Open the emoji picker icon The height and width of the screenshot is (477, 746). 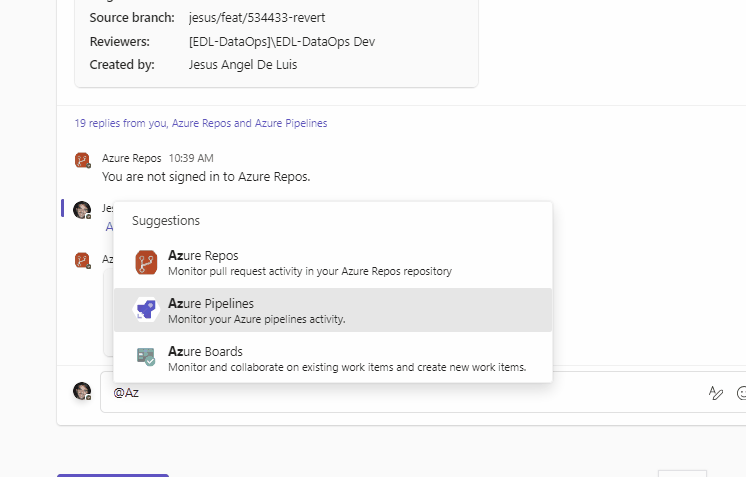741,393
